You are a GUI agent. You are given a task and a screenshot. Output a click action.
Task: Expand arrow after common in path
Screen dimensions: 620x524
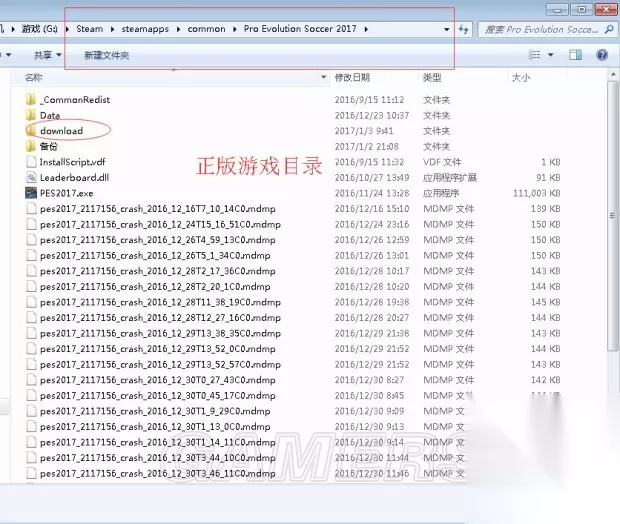pyautogui.click(x=235, y=29)
